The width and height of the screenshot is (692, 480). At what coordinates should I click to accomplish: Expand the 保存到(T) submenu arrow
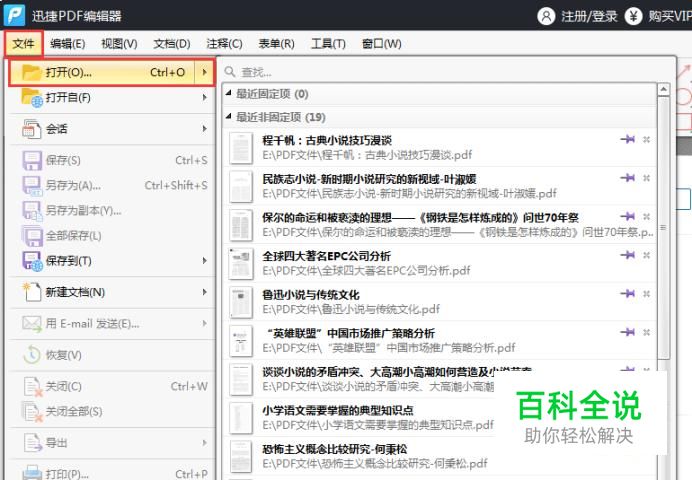tap(204, 261)
